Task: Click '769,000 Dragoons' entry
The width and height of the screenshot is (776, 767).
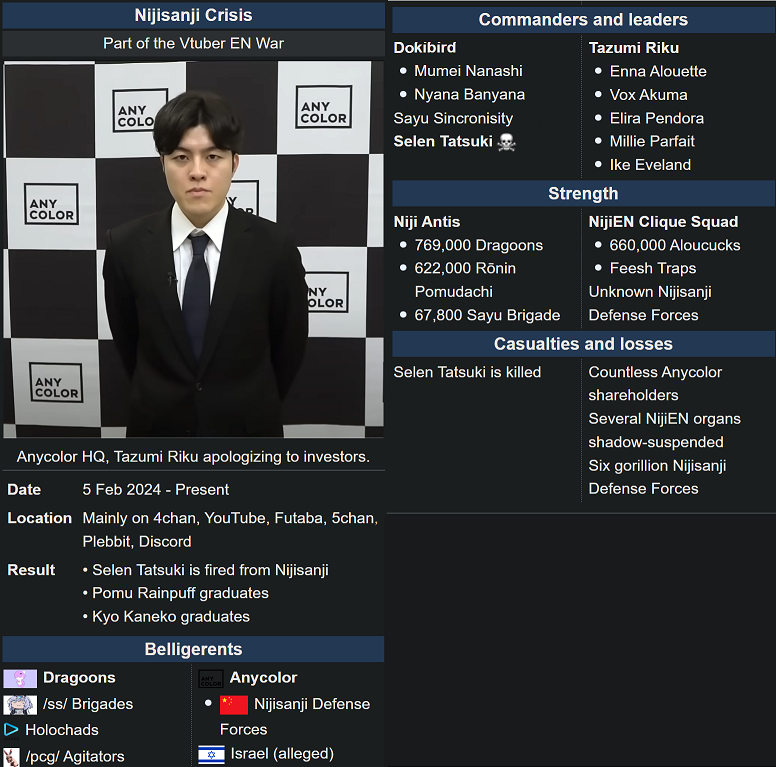Action: click(x=479, y=245)
